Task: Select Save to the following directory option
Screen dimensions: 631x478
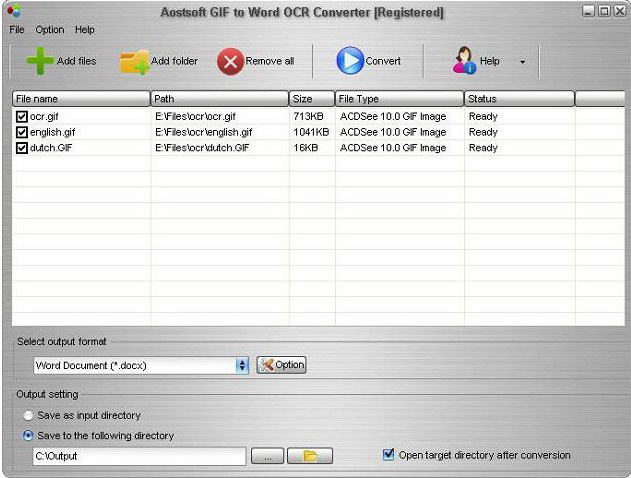Action: pyautogui.click(x=28, y=435)
